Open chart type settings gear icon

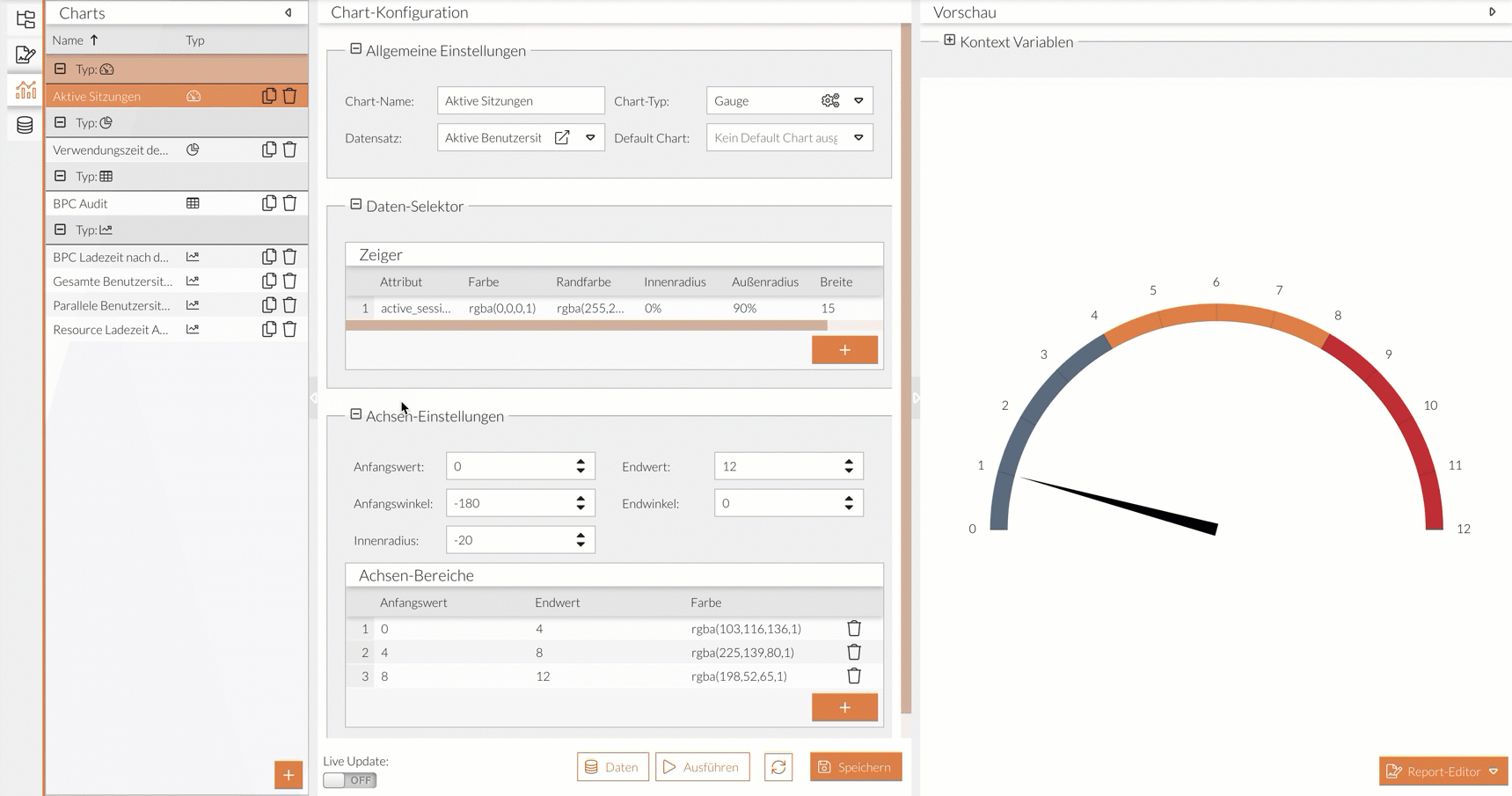point(829,101)
